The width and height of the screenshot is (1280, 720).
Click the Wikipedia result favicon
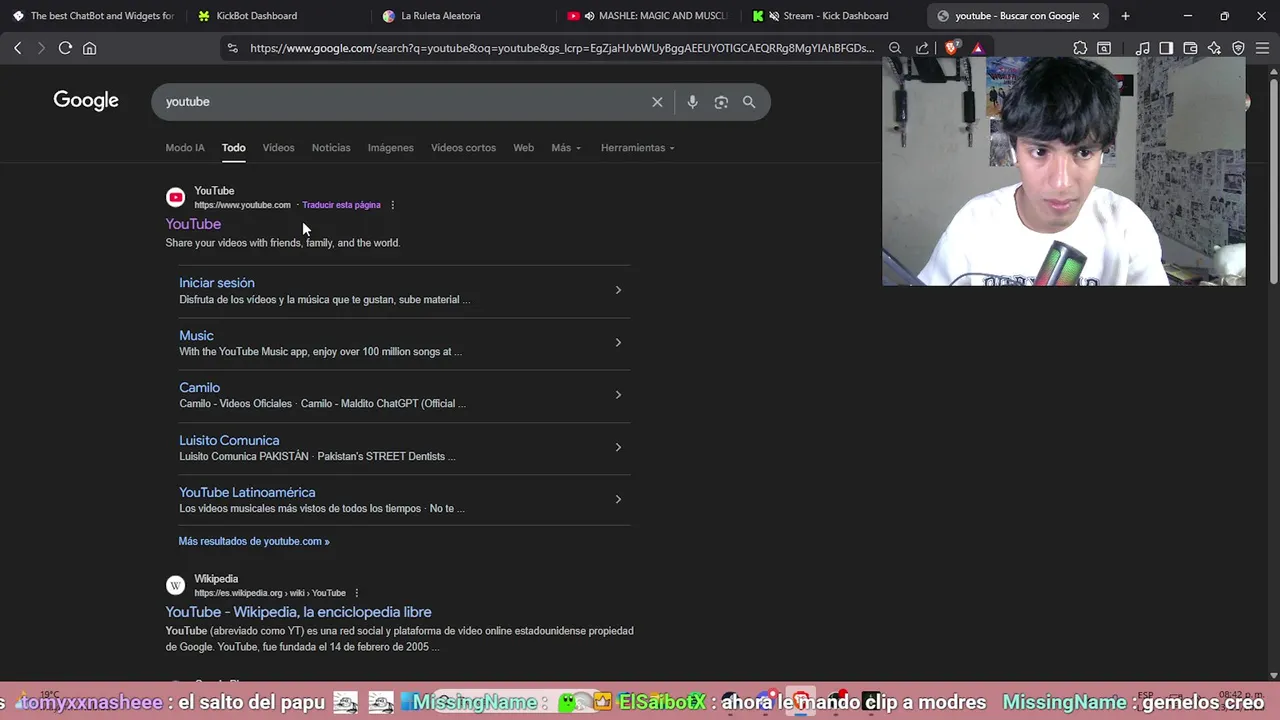point(175,585)
